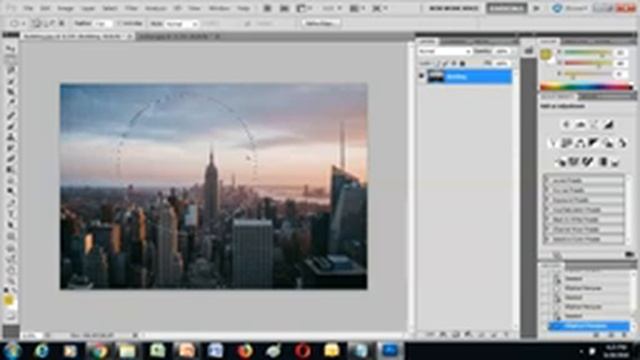
Task: Select the Eraser tool
Action: (x=11, y=158)
